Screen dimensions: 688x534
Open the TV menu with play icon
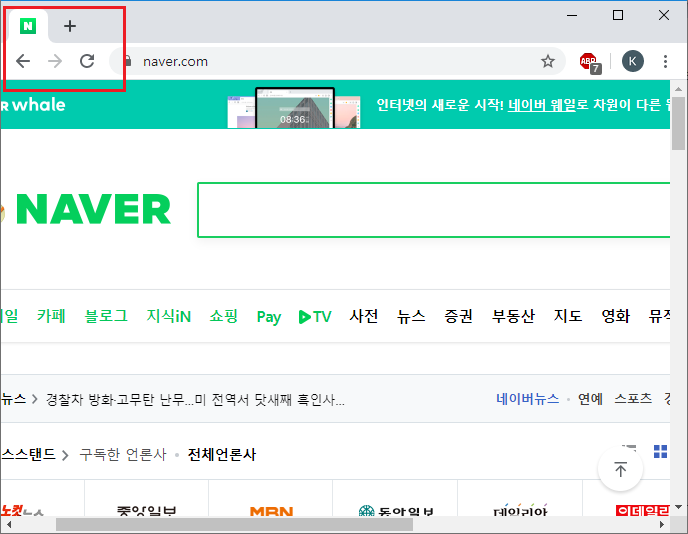pos(315,316)
